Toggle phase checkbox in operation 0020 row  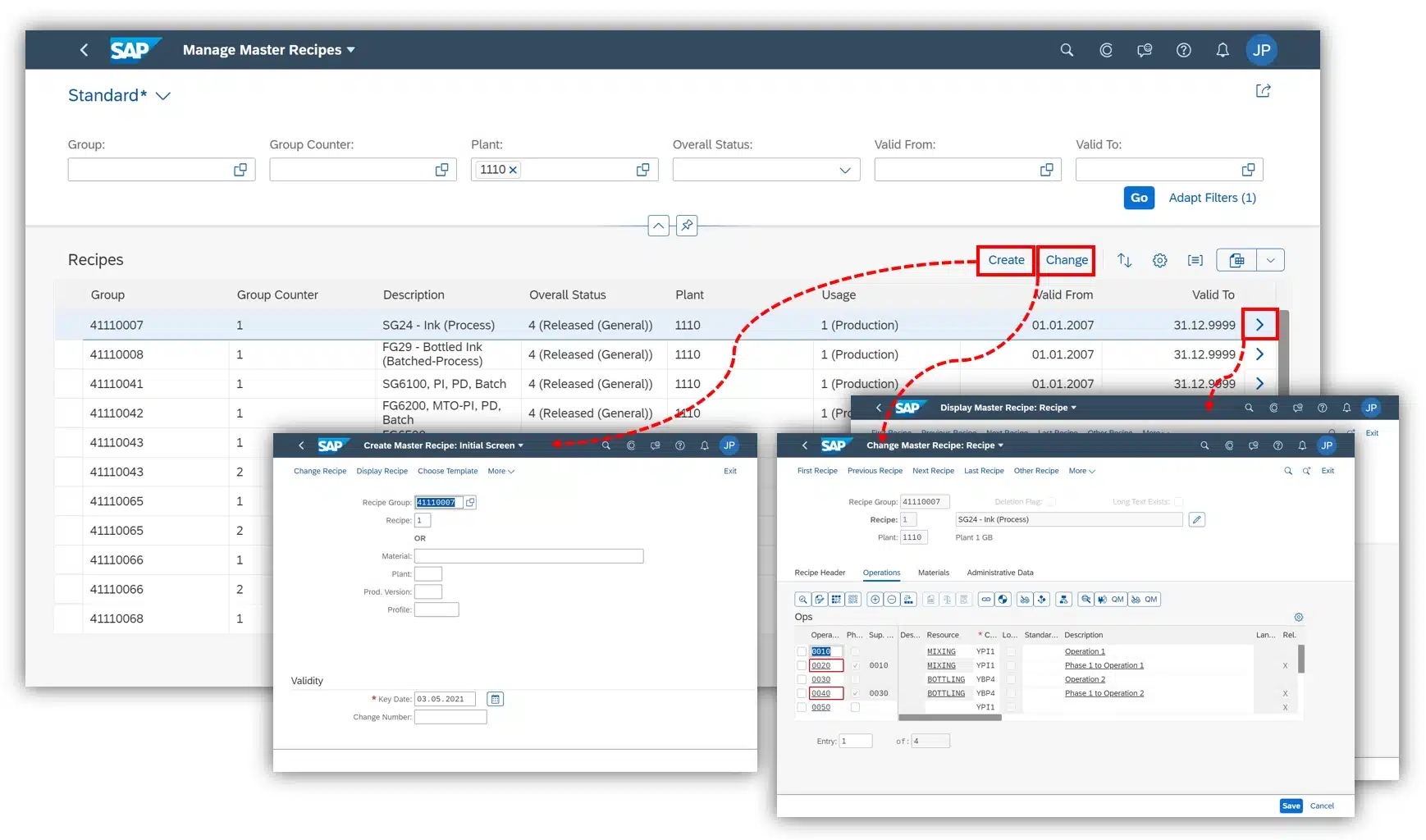tap(855, 665)
